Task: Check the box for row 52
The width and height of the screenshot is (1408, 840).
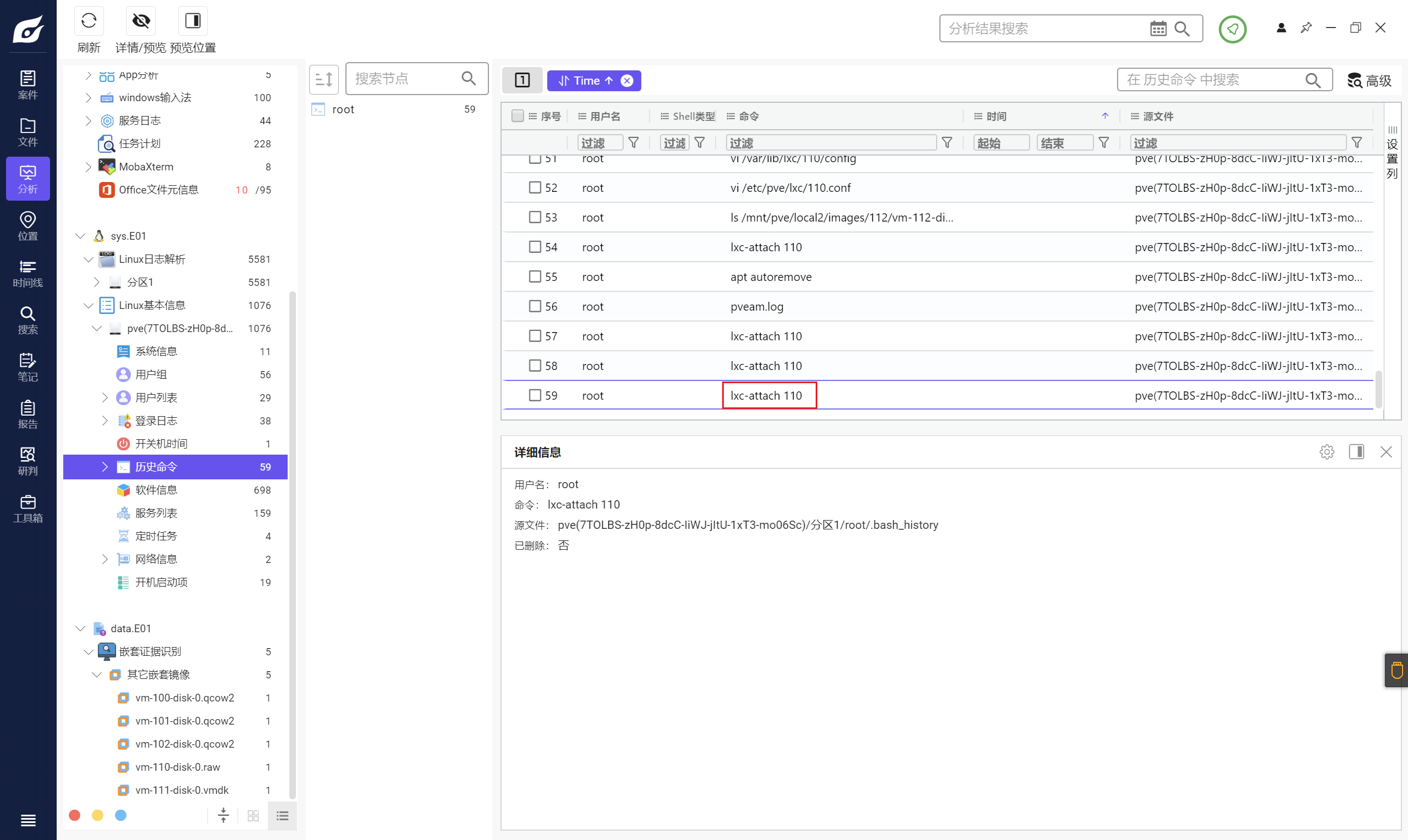Action: (x=535, y=187)
